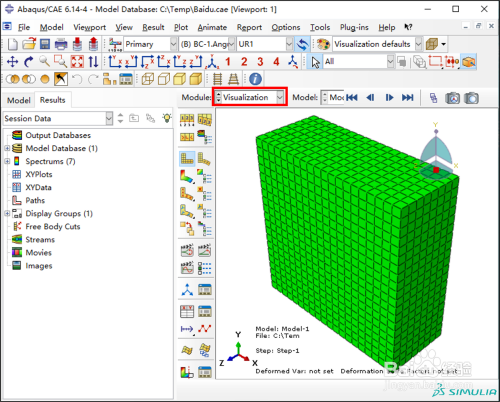Open the Primary variable type dropdown

[x=173, y=44]
